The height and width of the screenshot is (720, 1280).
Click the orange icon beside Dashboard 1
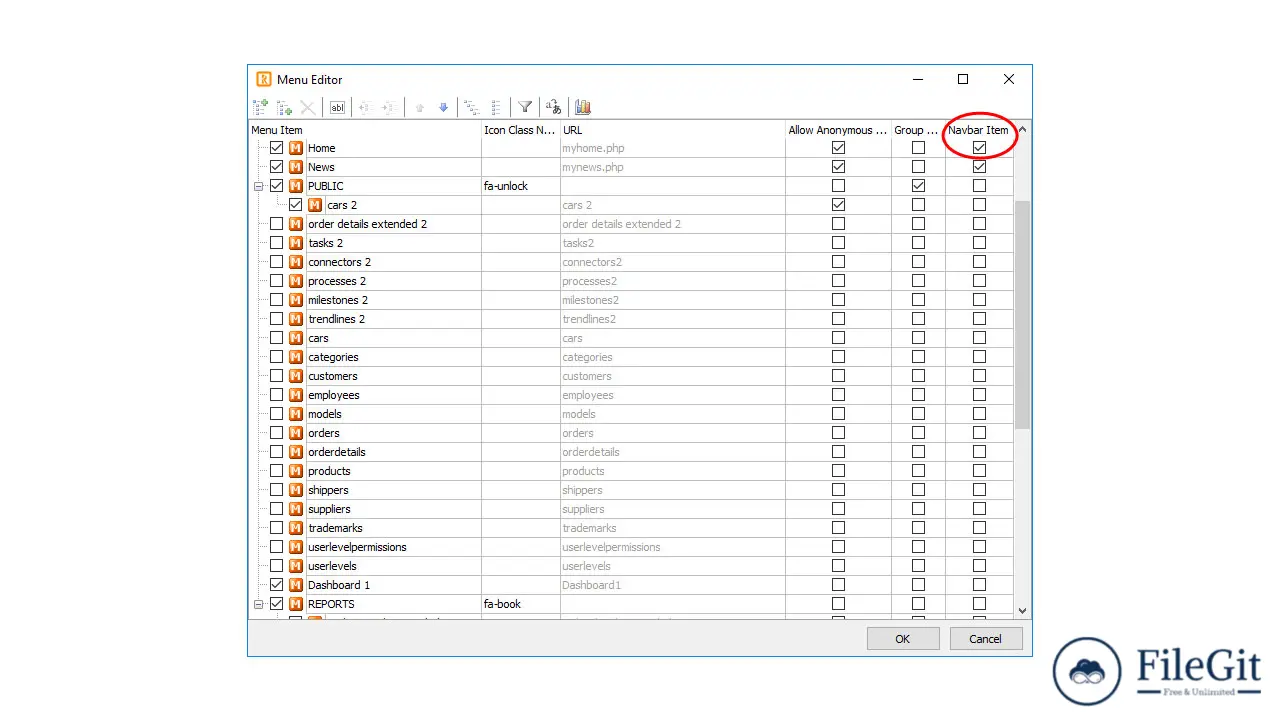[x=296, y=585]
